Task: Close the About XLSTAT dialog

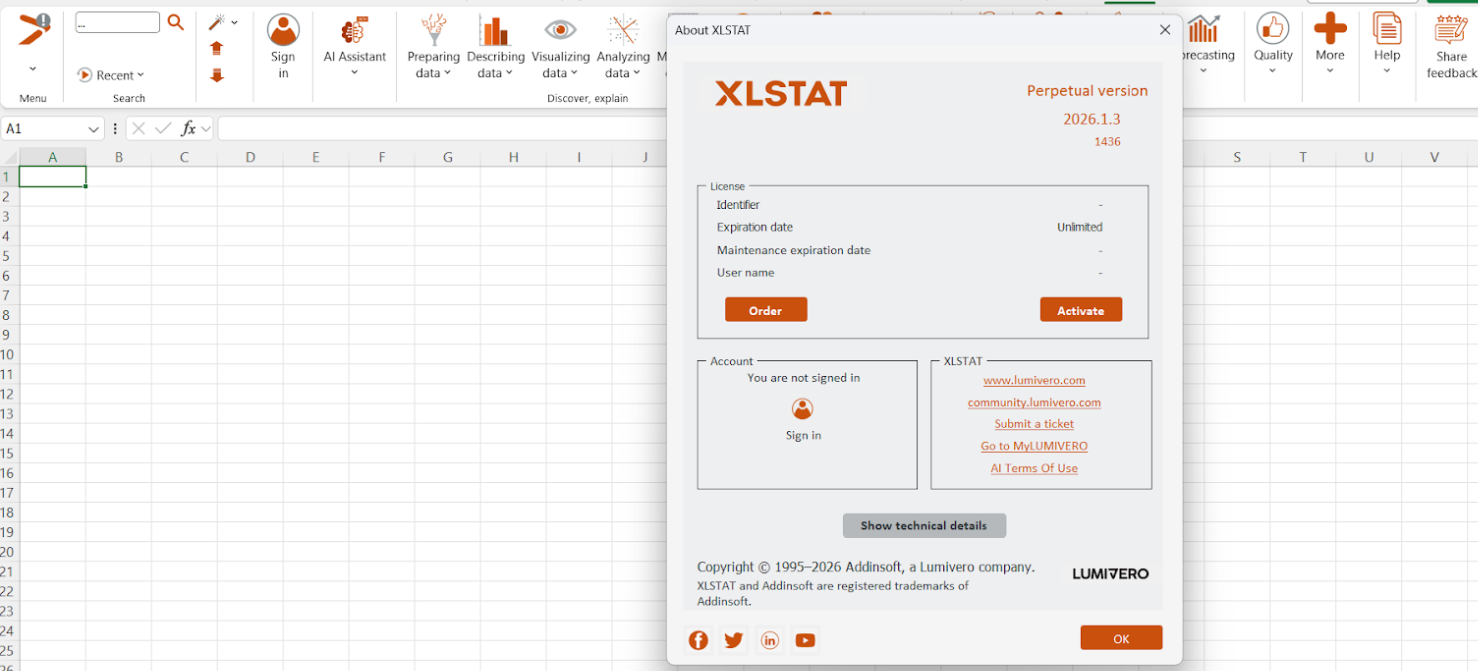Action: [1165, 30]
